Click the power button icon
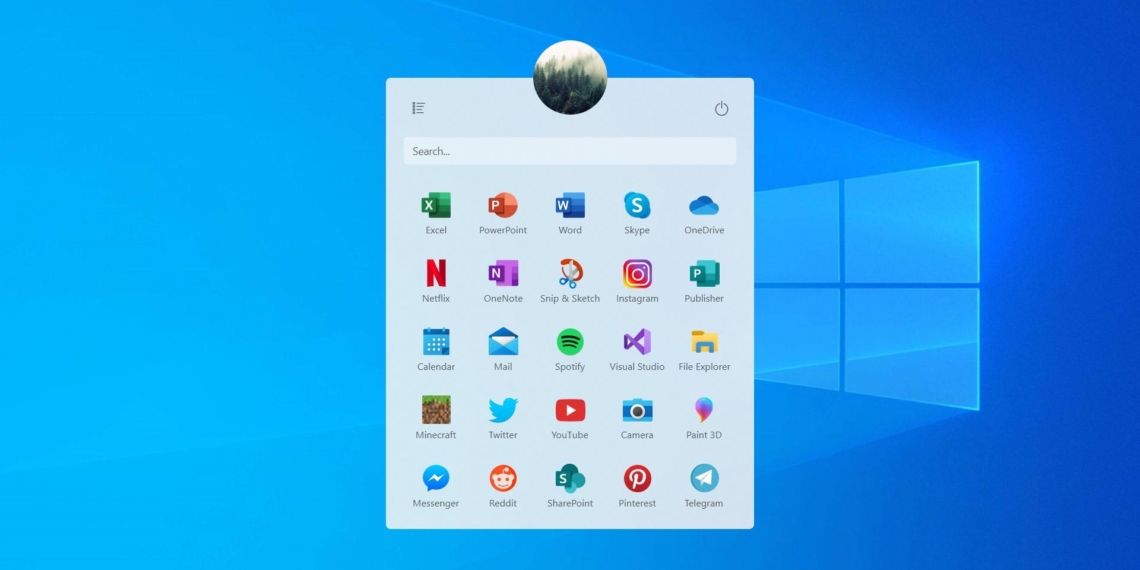 (x=721, y=109)
